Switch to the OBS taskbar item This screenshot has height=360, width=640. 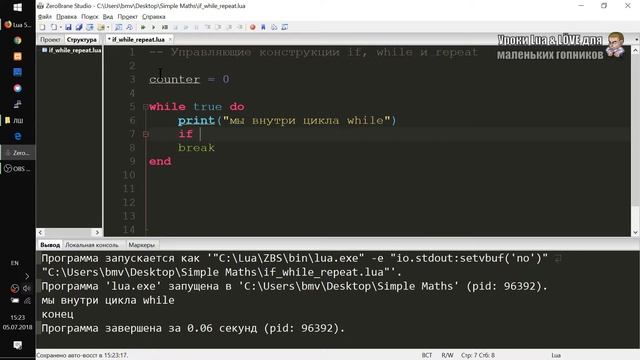18,169
